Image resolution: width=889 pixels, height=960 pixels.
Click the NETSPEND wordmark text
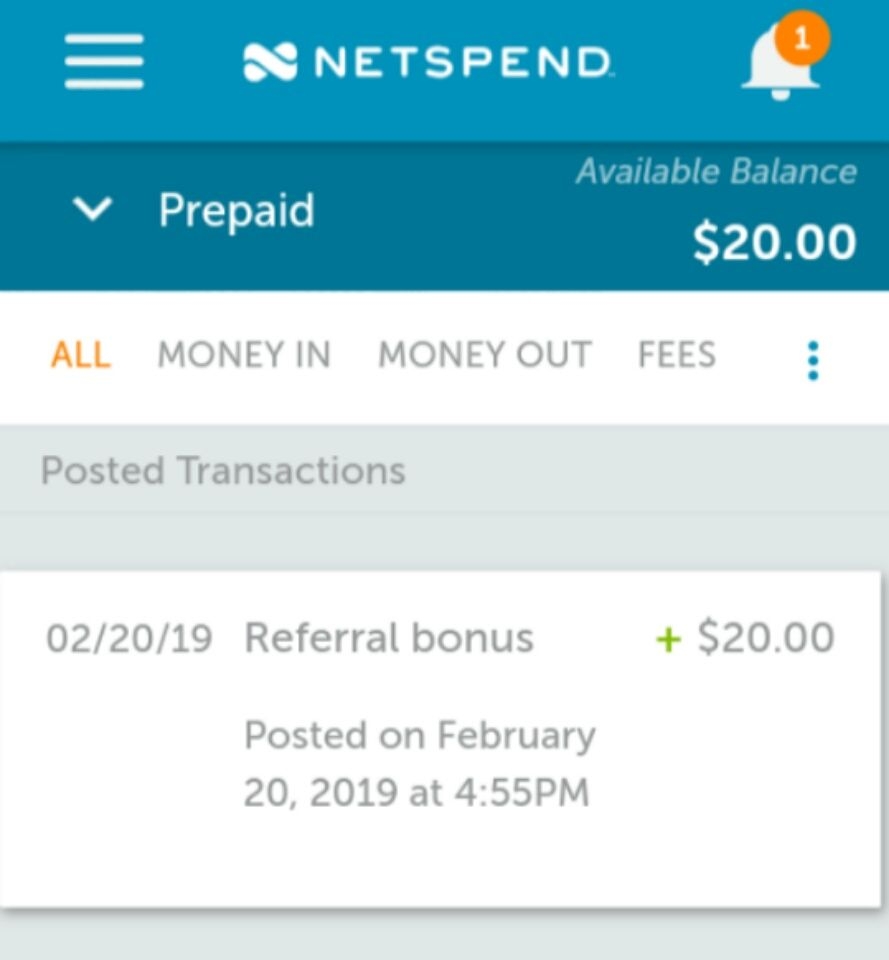coord(462,62)
